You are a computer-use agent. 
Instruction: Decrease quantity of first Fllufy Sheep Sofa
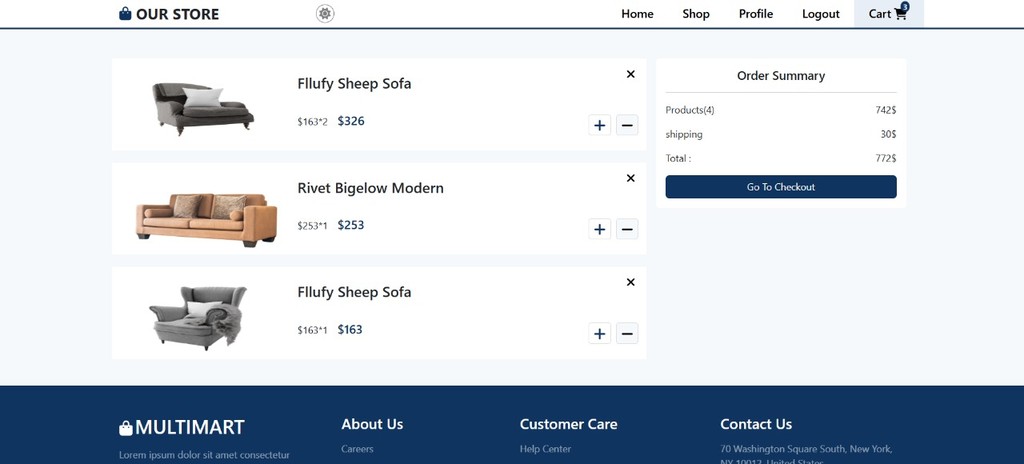pos(627,125)
